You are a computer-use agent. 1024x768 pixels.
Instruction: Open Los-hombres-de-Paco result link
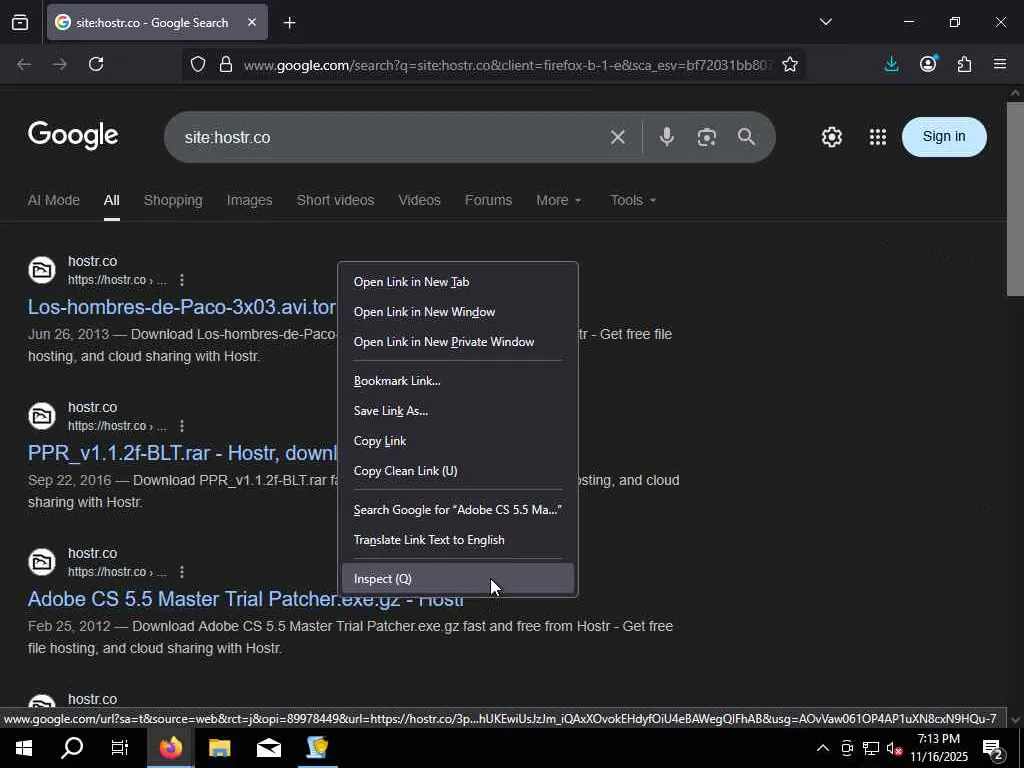click(x=182, y=307)
